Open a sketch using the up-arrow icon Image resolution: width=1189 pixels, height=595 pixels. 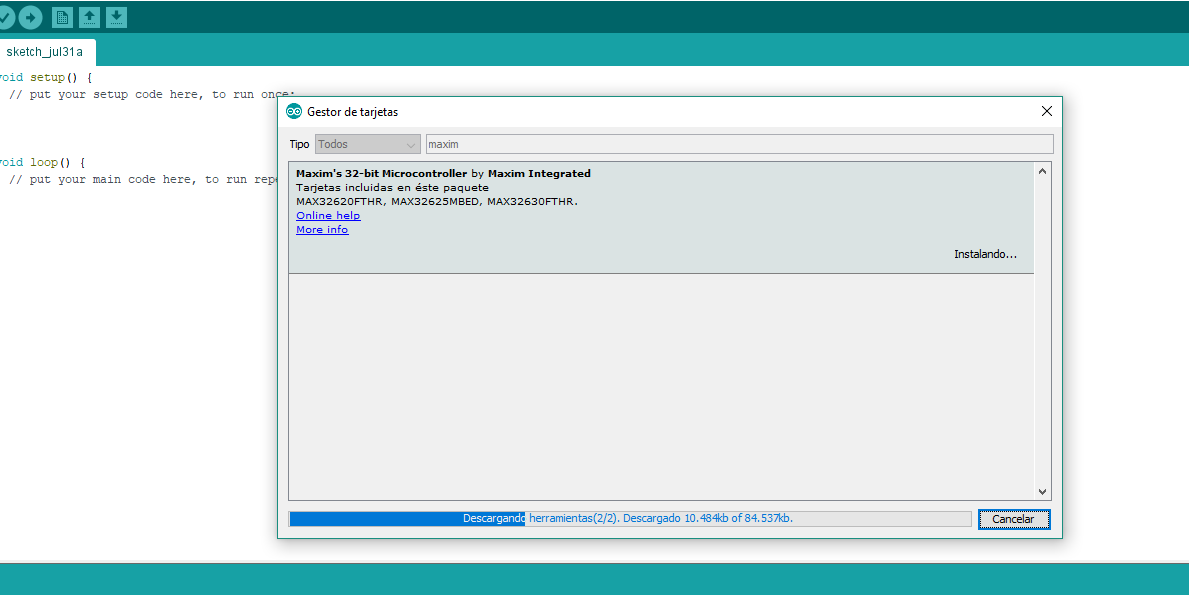(89, 17)
